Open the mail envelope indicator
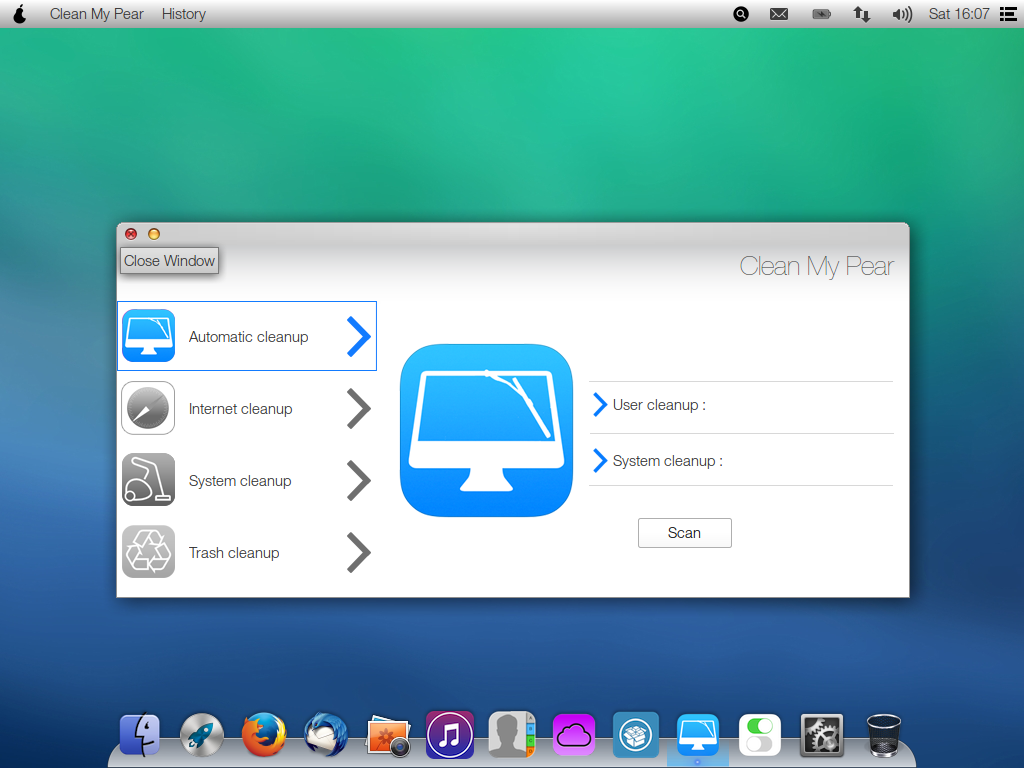This screenshot has width=1024, height=768. (x=779, y=14)
